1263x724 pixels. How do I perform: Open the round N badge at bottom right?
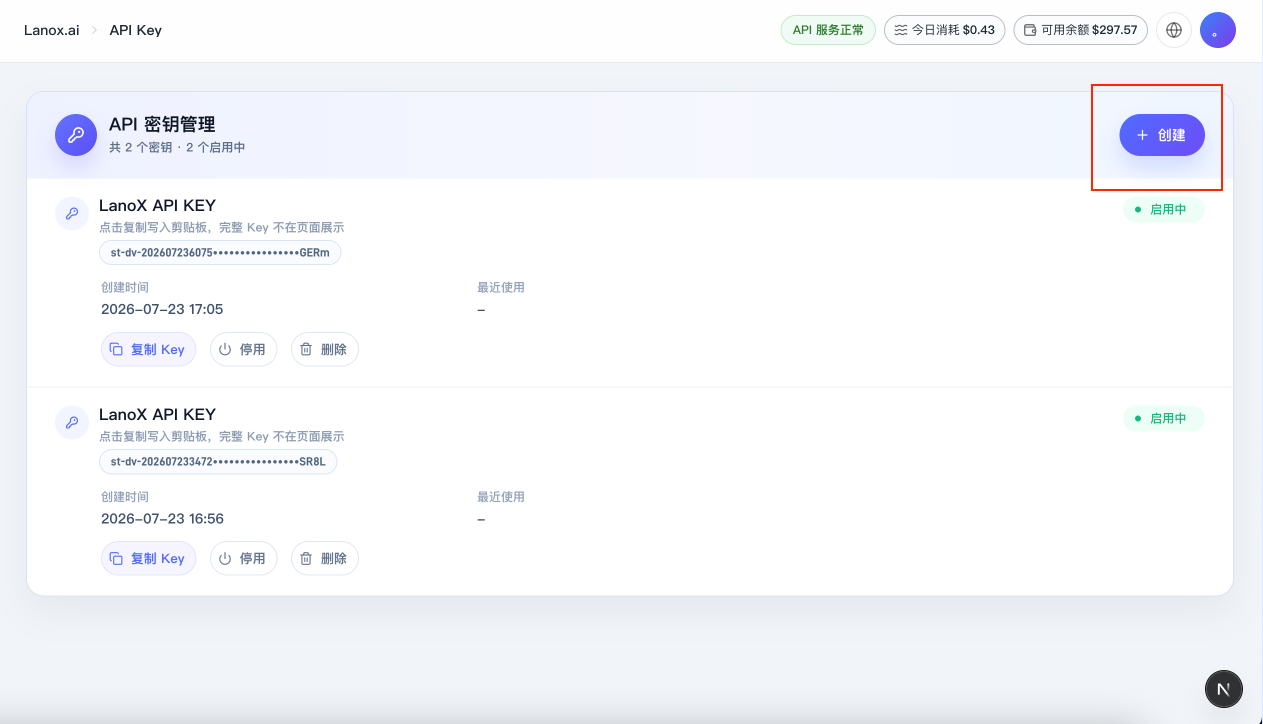coord(1224,688)
